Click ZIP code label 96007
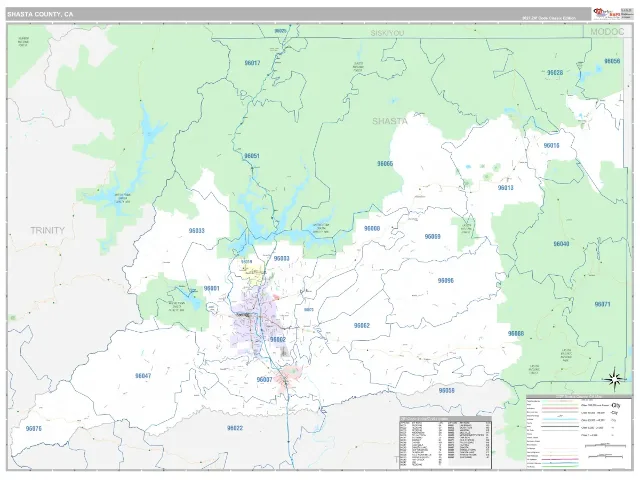The width and height of the screenshot is (640, 480). [x=264, y=380]
